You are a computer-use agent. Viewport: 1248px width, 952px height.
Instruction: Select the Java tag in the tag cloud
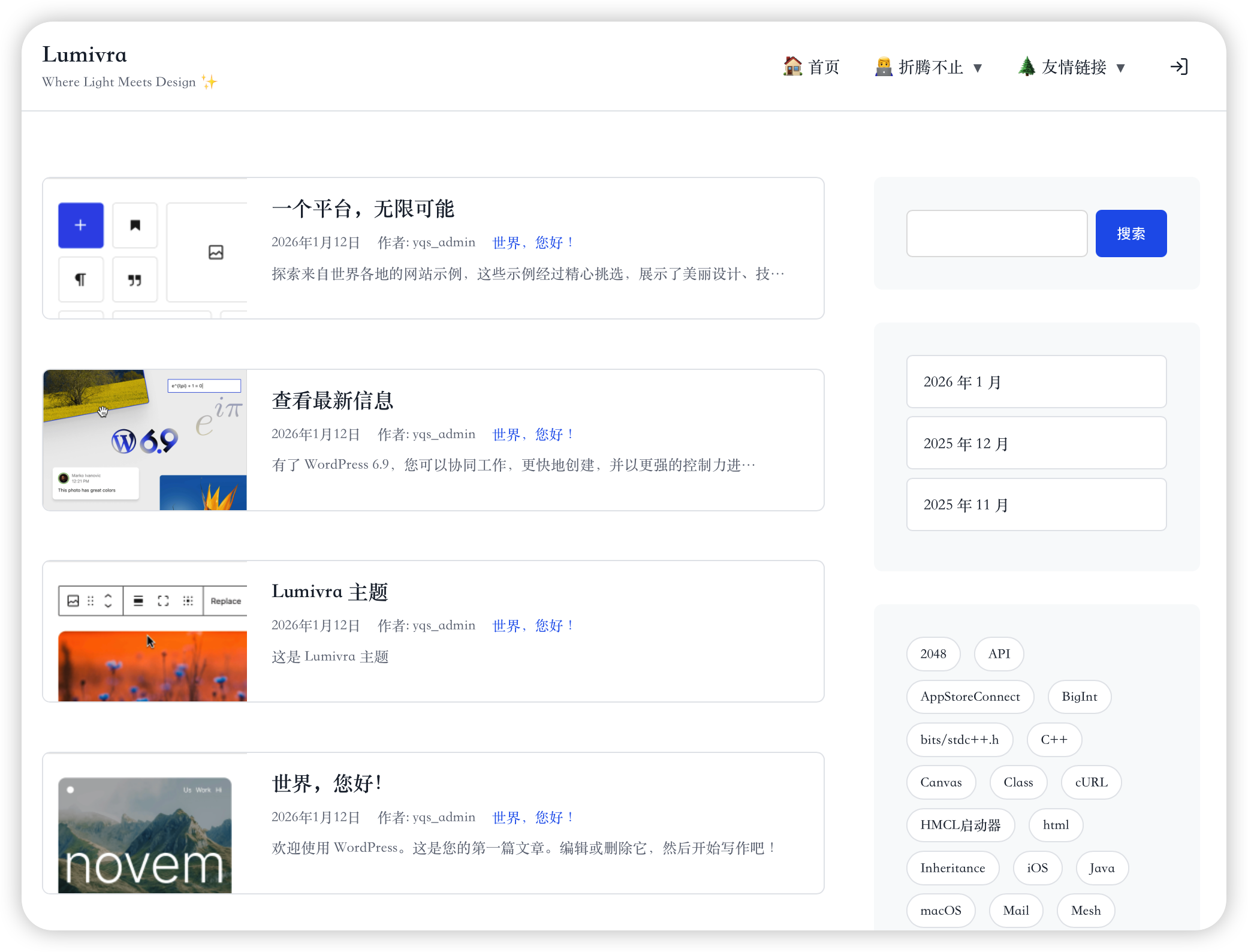pyautogui.click(x=1101, y=867)
